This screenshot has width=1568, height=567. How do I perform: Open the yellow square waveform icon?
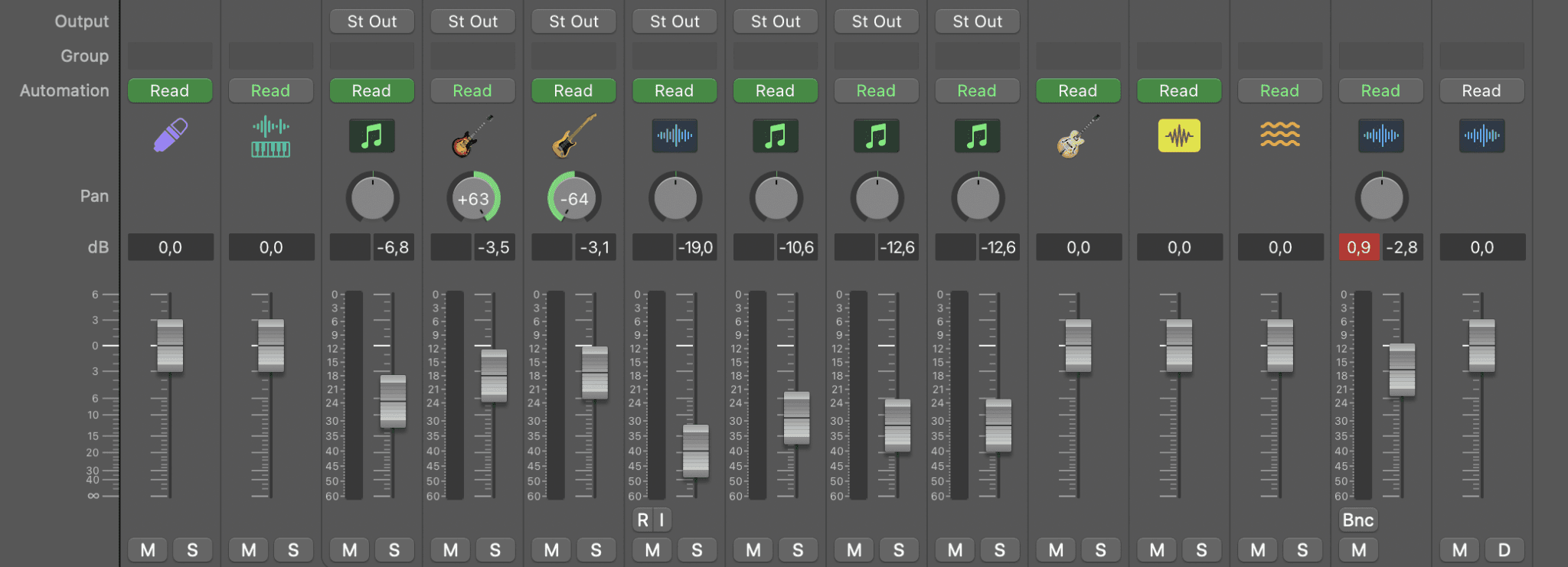click(x=1178, y=136)
